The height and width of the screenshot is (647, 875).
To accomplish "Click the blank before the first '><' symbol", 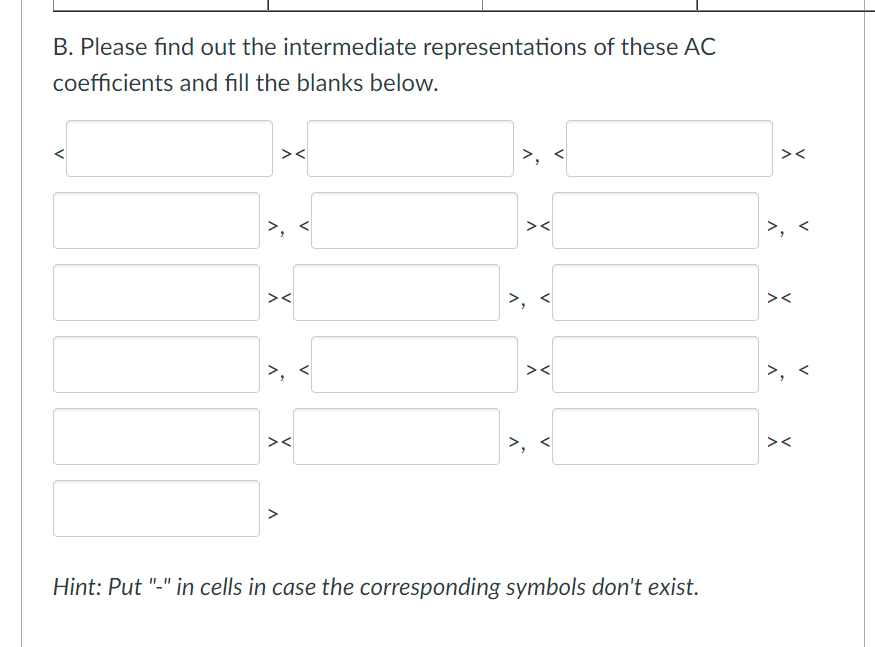I will click(168, 148).
